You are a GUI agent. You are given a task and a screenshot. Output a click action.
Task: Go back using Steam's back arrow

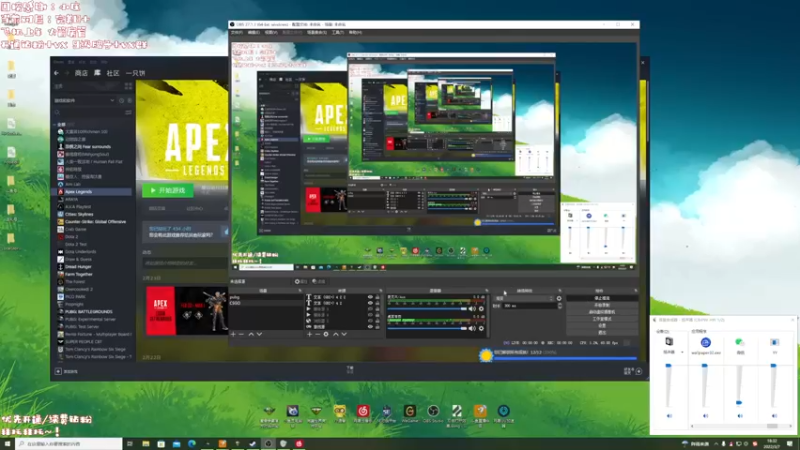57,73
